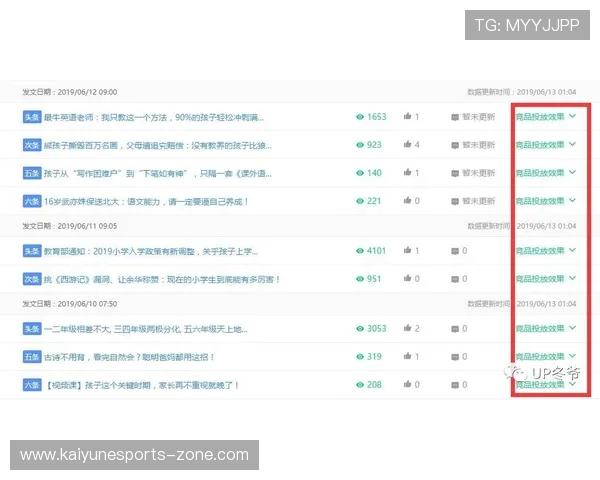
Task: Click the publish date 2019/06/10 07:50
Action: [87, 304]
